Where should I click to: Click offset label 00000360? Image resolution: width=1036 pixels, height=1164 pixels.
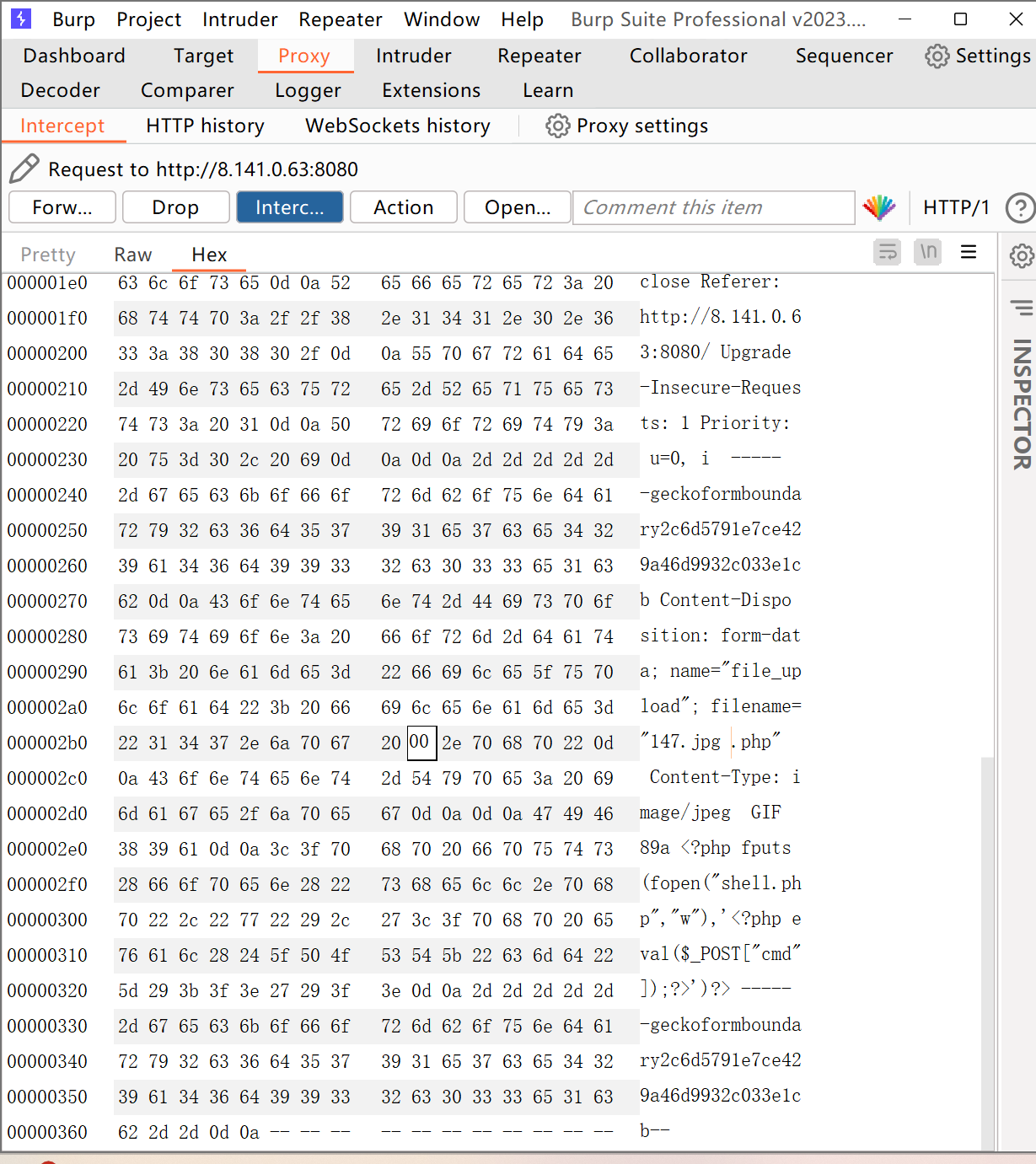click(47, 1132)
